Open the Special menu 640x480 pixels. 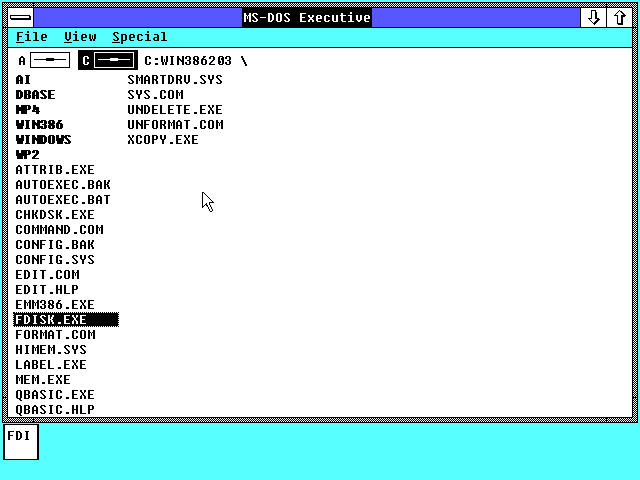click(x=140, y=37)
